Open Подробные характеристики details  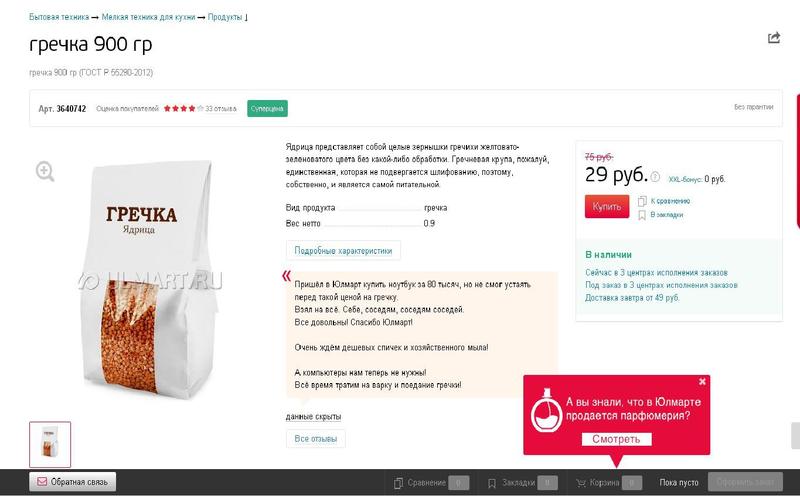point(343,251)
